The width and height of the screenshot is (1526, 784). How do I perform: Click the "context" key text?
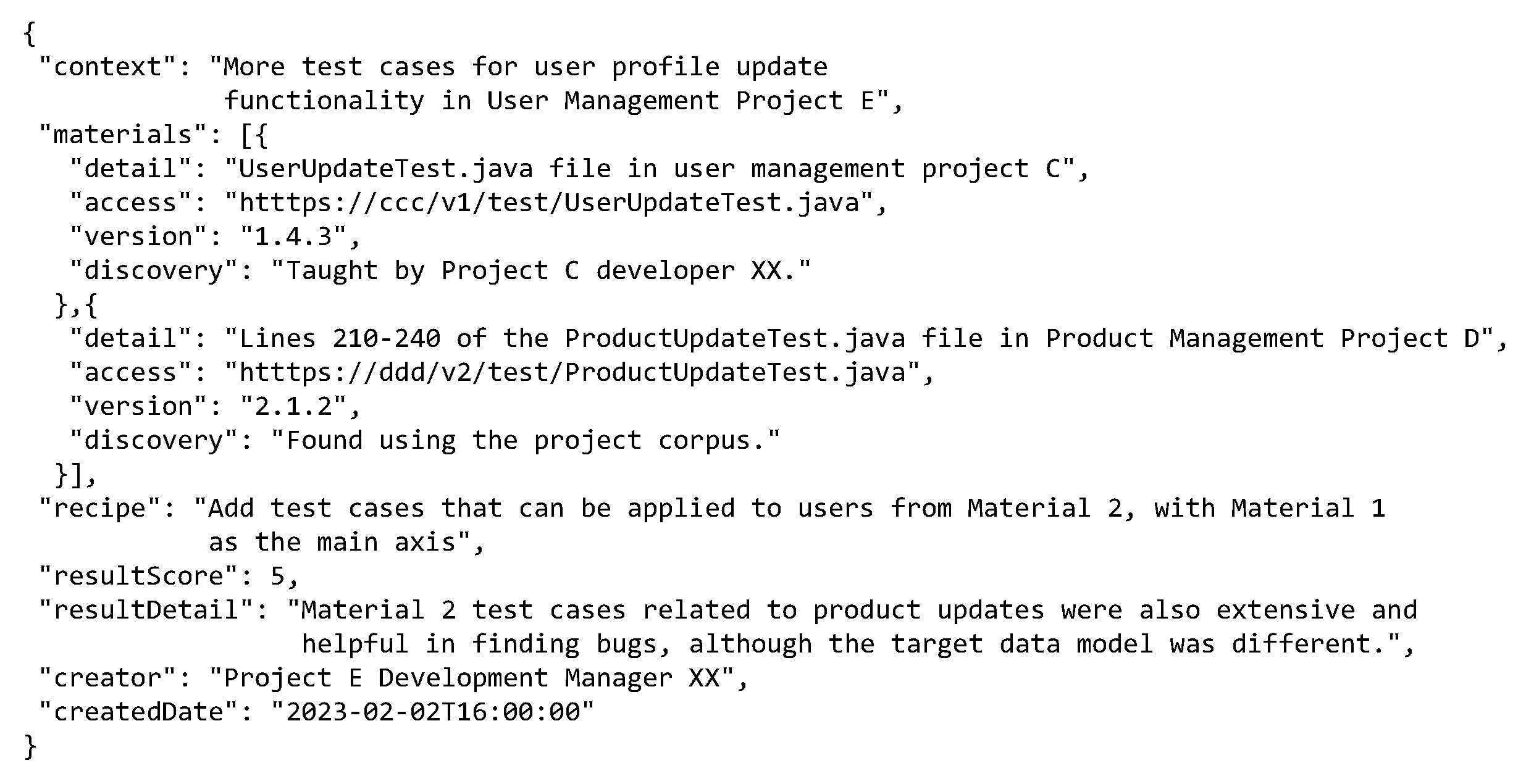click(109, 67)
